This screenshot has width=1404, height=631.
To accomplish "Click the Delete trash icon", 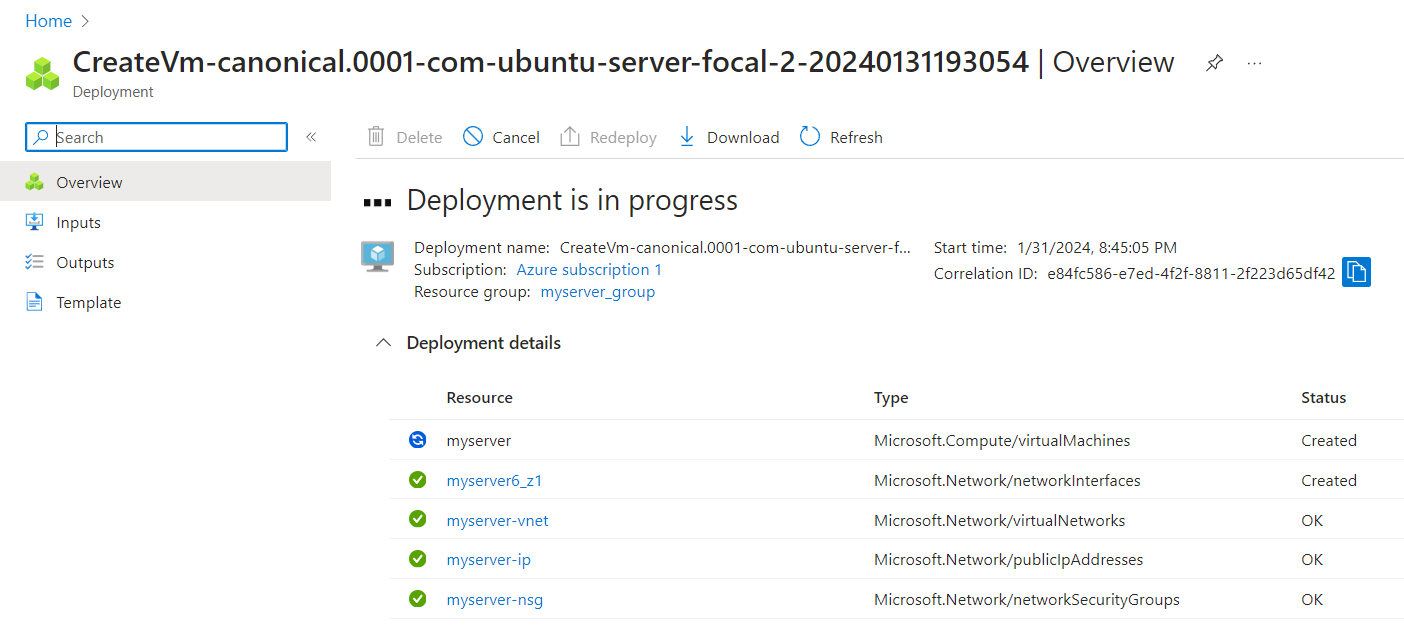I will [376, 137].
